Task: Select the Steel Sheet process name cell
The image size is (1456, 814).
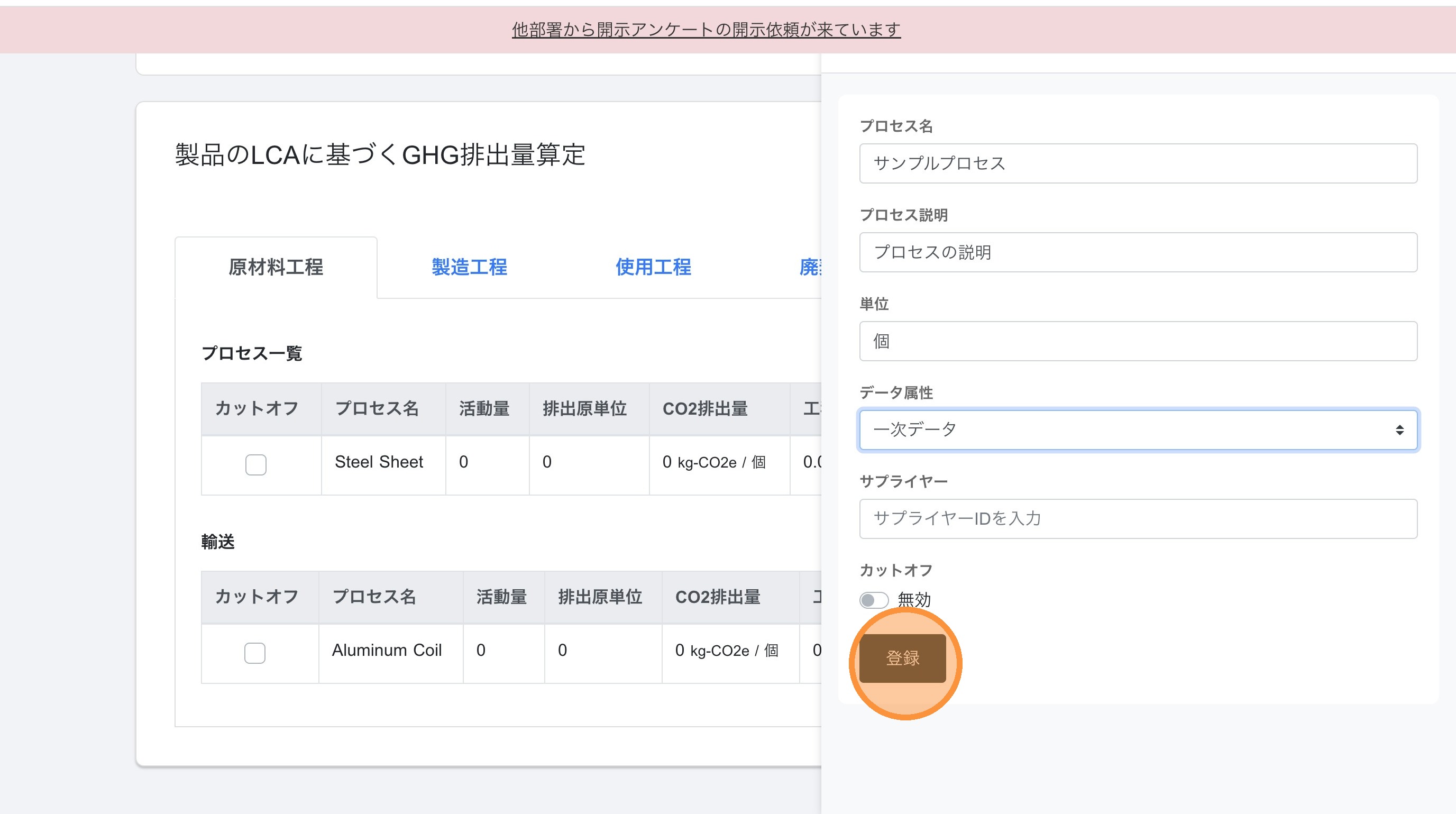Action: coord(379,462)
